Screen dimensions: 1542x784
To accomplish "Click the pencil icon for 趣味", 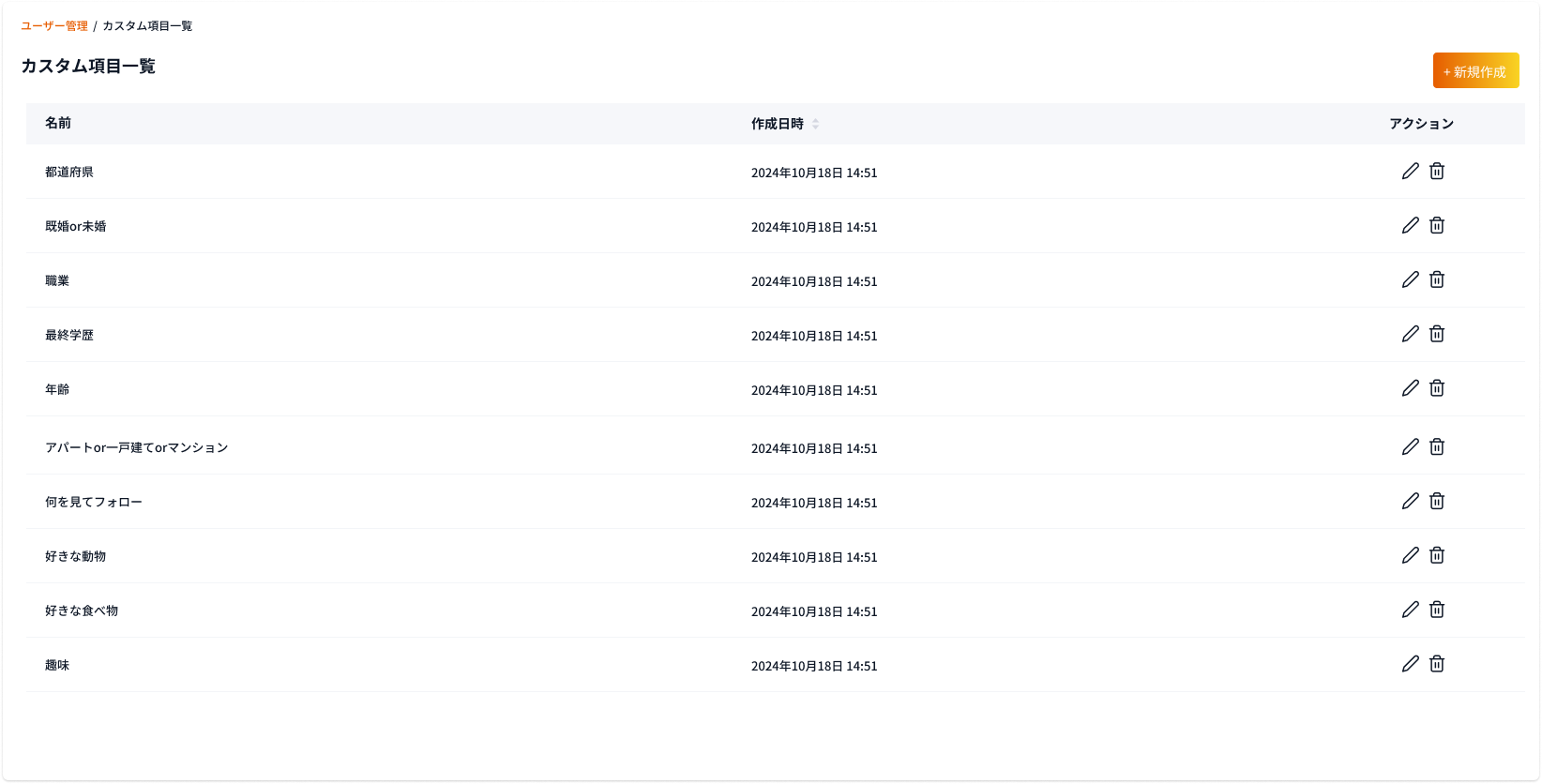I will [x=1410, y=664].
